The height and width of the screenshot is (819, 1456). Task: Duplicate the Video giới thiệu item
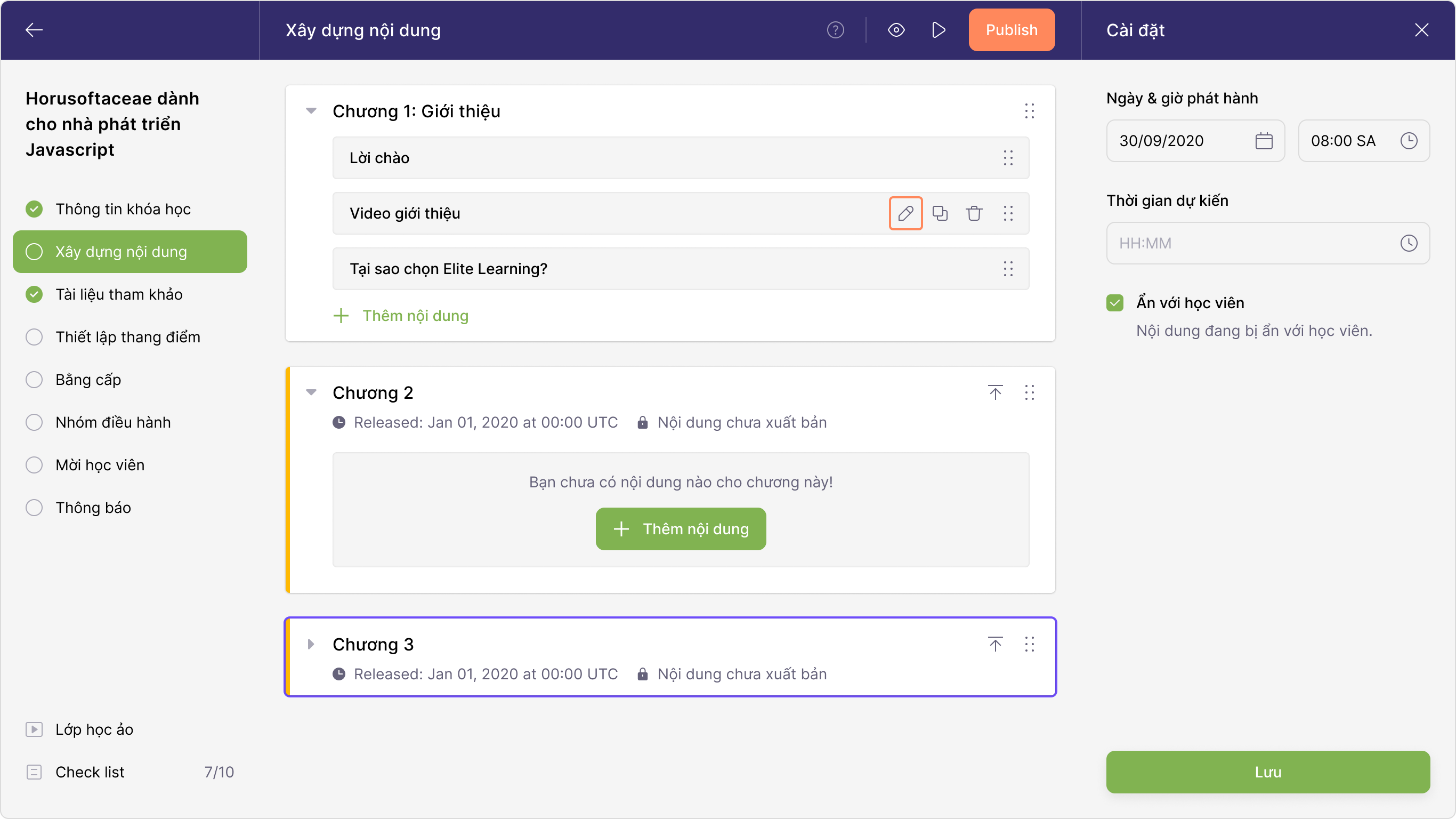940,213
